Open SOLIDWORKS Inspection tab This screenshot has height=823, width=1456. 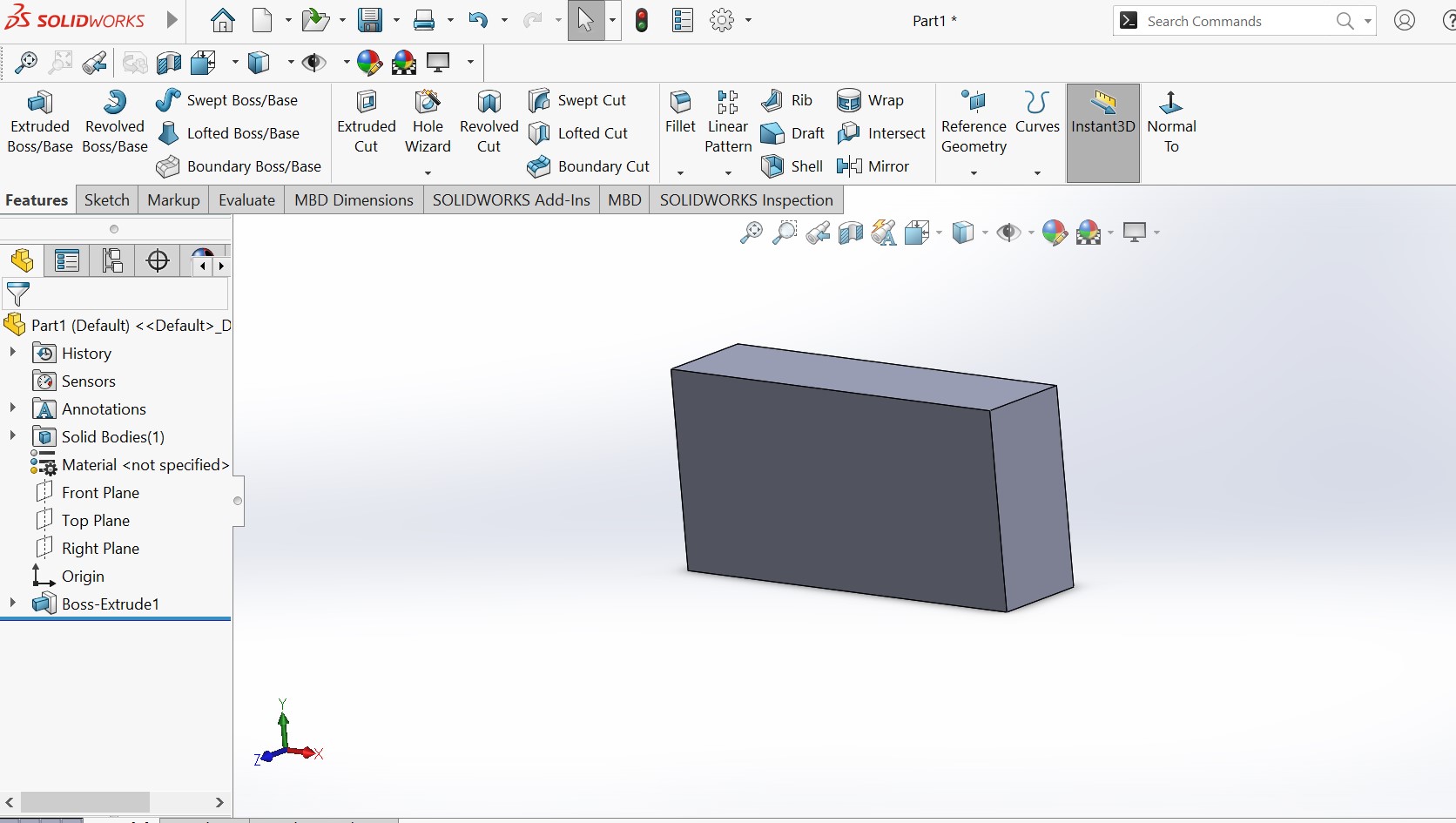point(746,199)
